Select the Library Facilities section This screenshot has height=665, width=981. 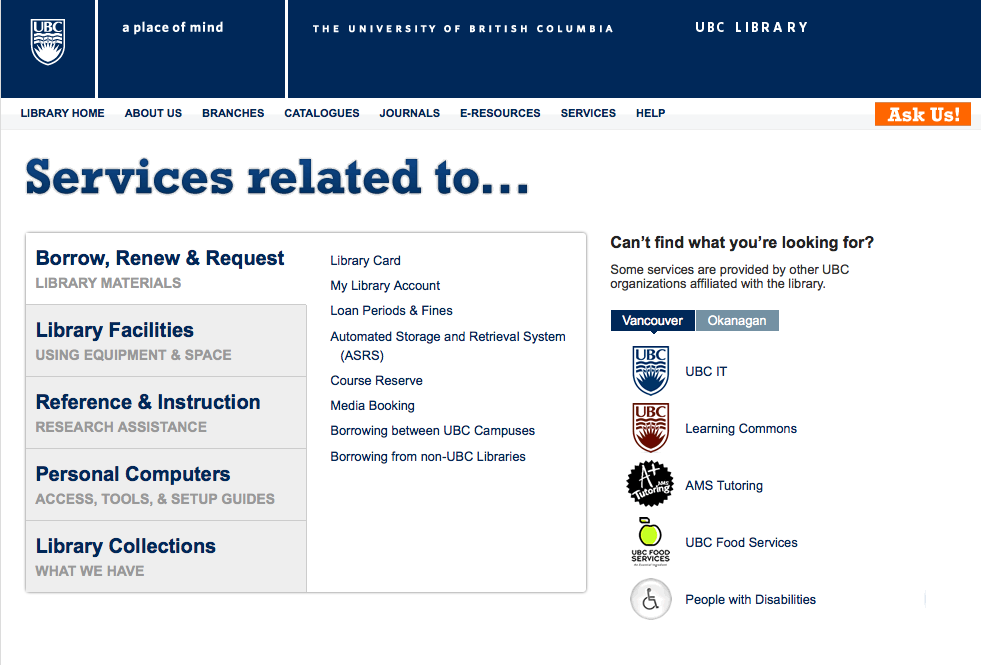pos(166,341)
